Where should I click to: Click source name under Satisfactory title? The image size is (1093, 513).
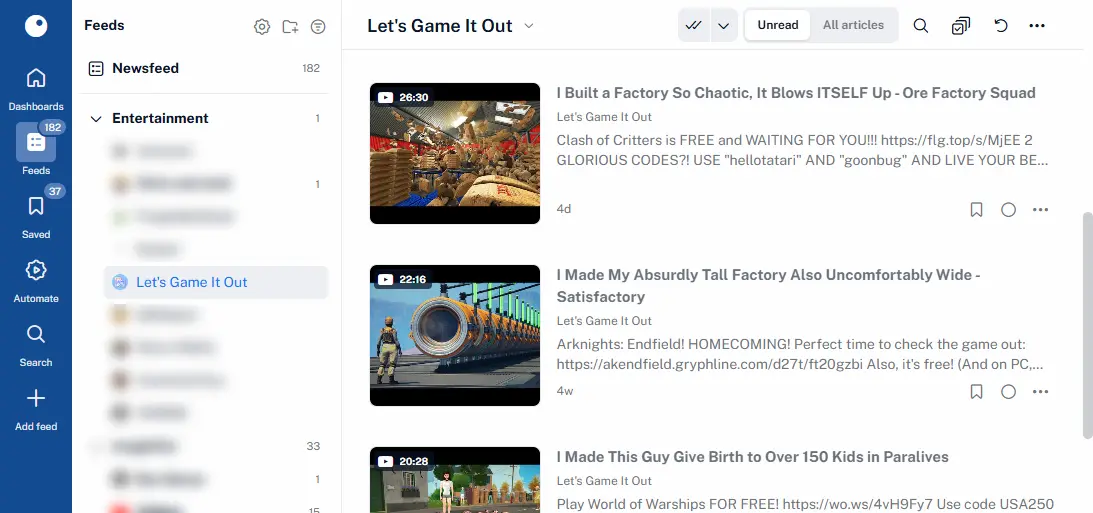(x=604, y=321)
